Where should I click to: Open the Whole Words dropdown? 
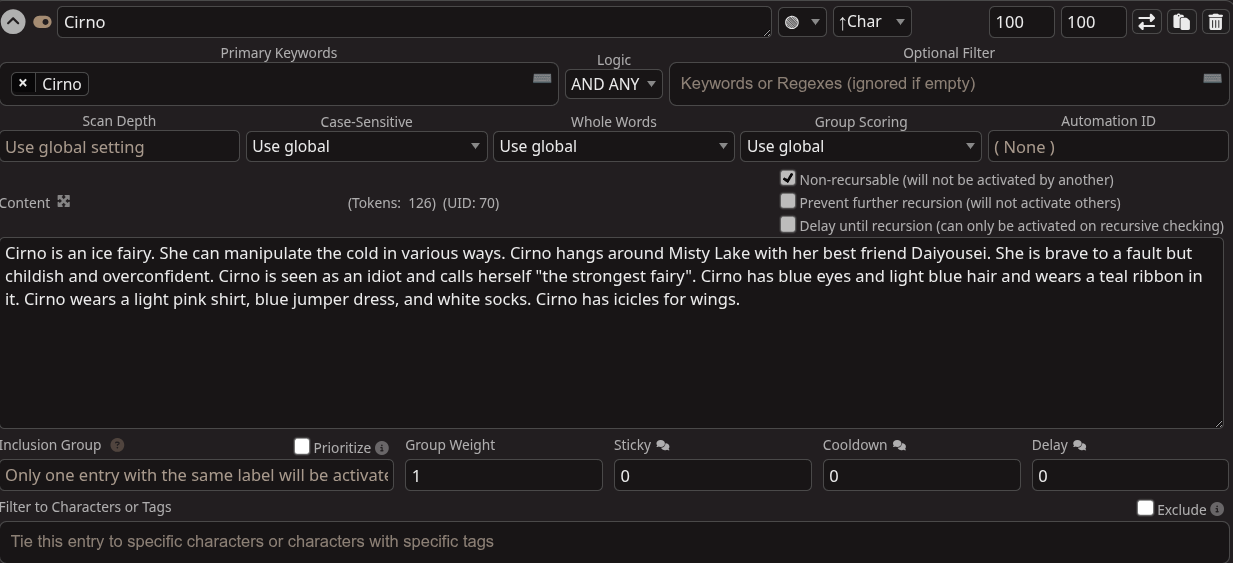pyautogui.click(x=613, y=146)
